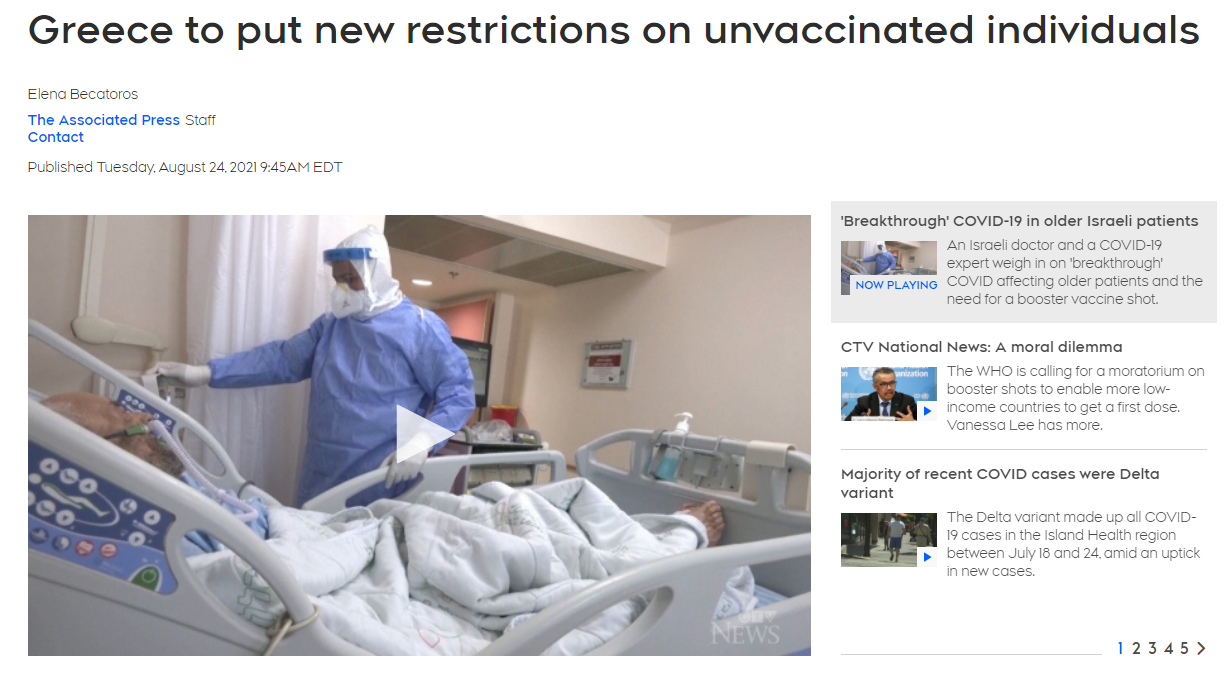Image resolution: width=1226 pixels, height=695 pixels.
Task: Click the NOW PLAYING label on first video
Action: pyautogui.click(x=896, y=285)
